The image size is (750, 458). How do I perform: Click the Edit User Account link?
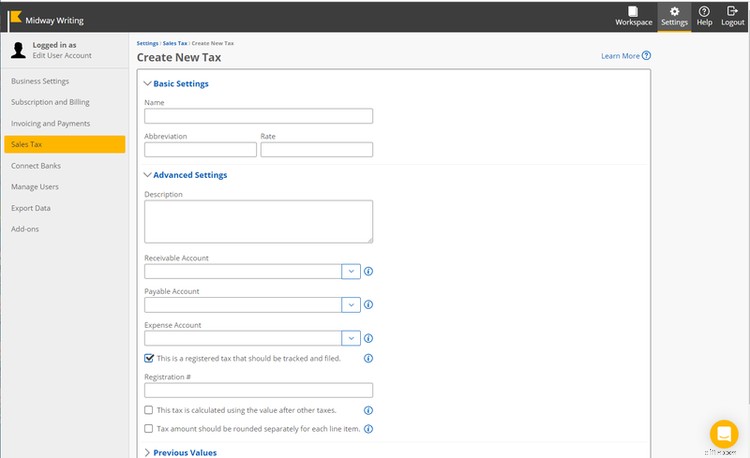[62, 55]
